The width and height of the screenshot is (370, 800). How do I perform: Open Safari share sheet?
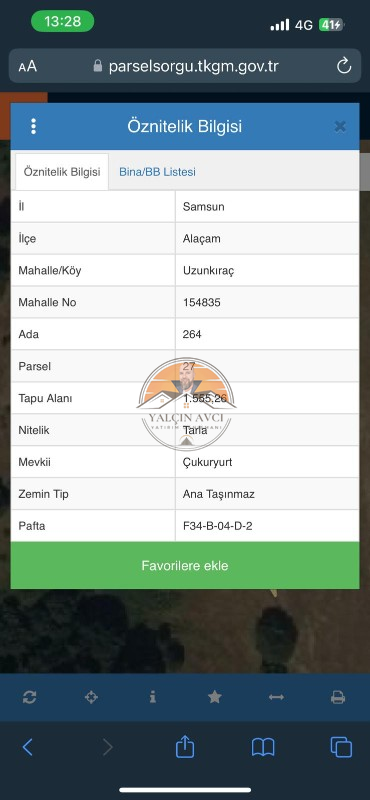[185, 747]
